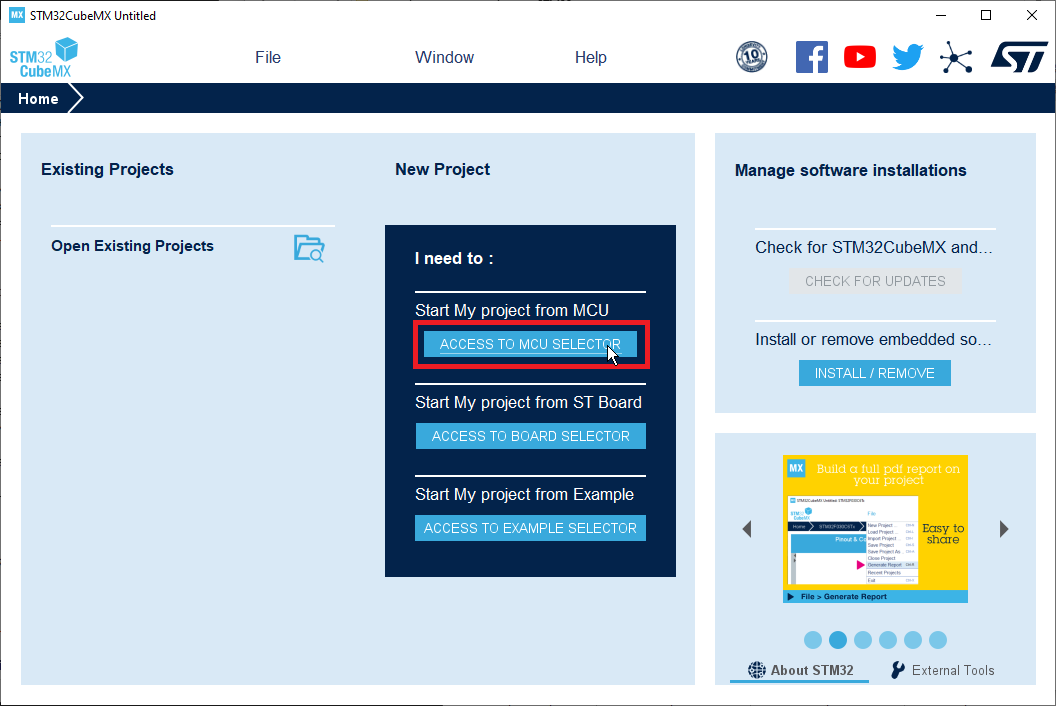Open the File menu

click(268, 57)
